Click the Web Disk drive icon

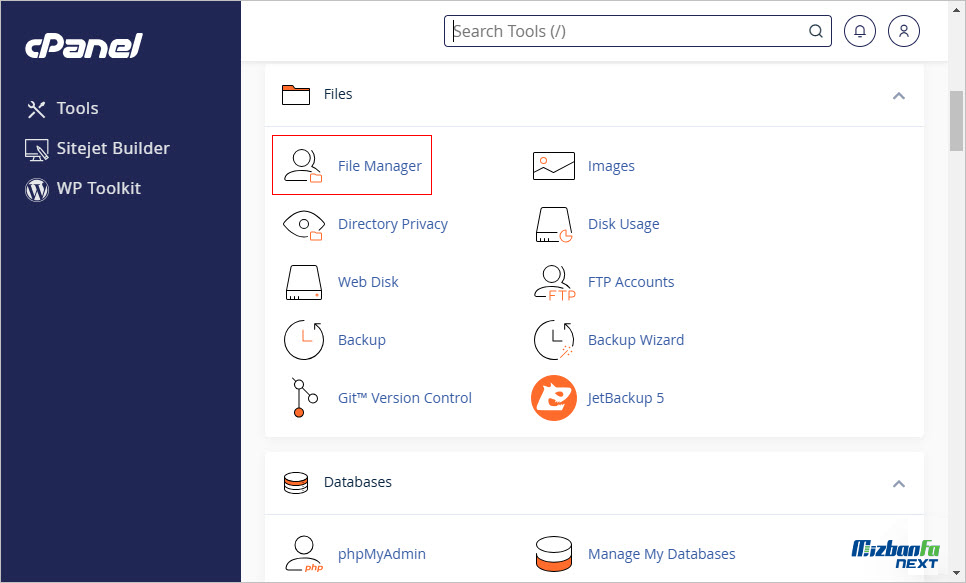[x=304, y=282]
